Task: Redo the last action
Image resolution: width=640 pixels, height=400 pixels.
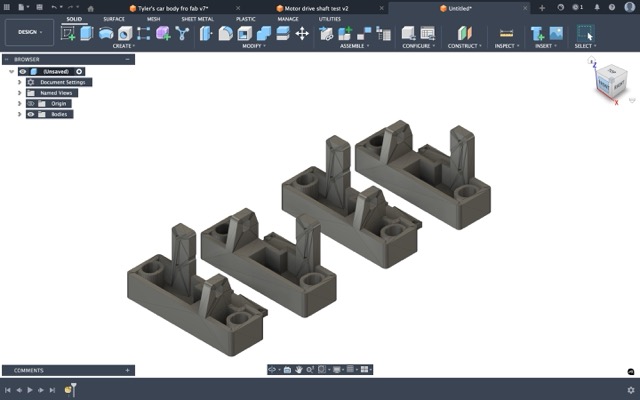Action: coord(70,7)
